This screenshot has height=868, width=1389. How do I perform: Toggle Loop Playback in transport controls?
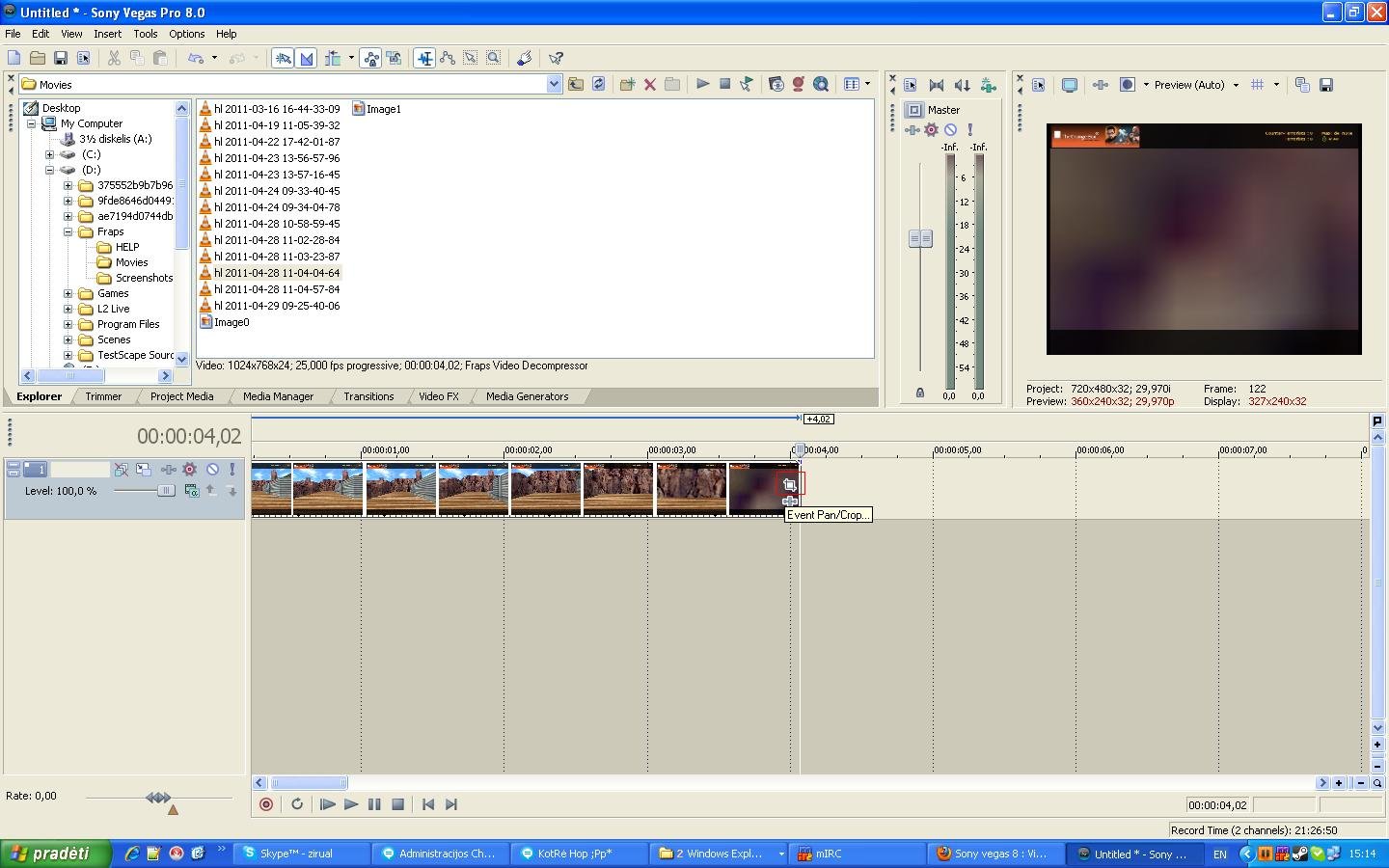297,804
